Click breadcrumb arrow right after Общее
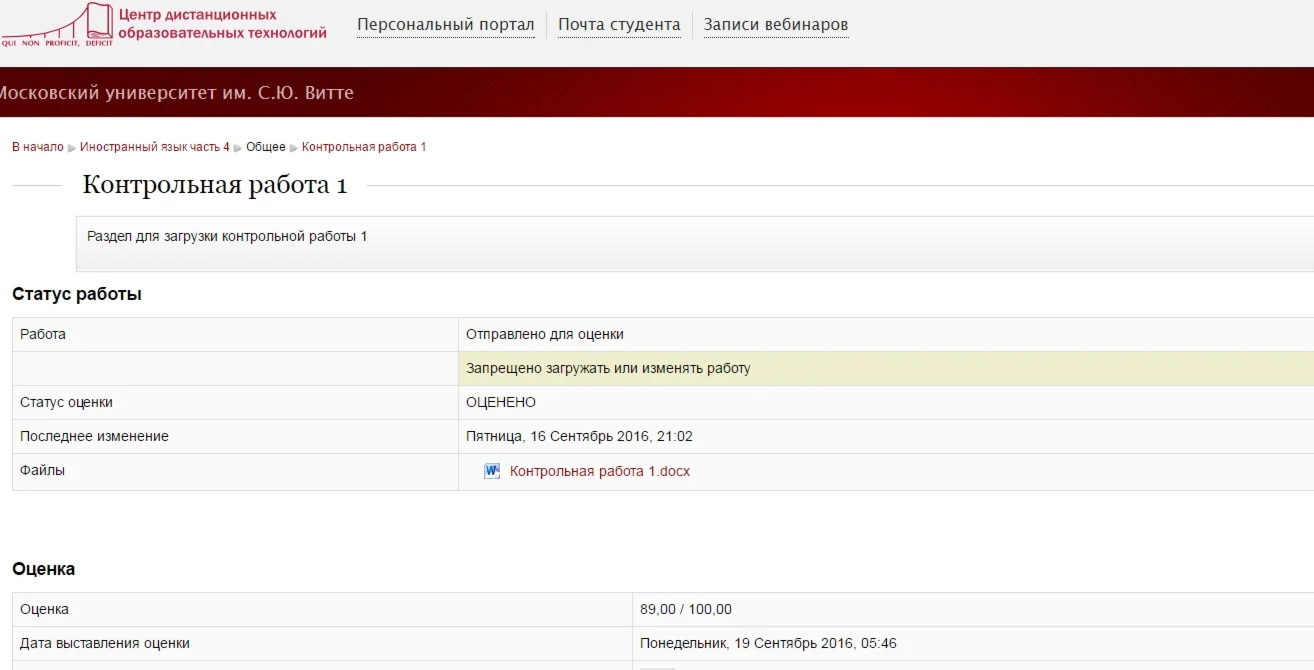The height and width of the screenshot is (670, 1314). click(294, 148)
